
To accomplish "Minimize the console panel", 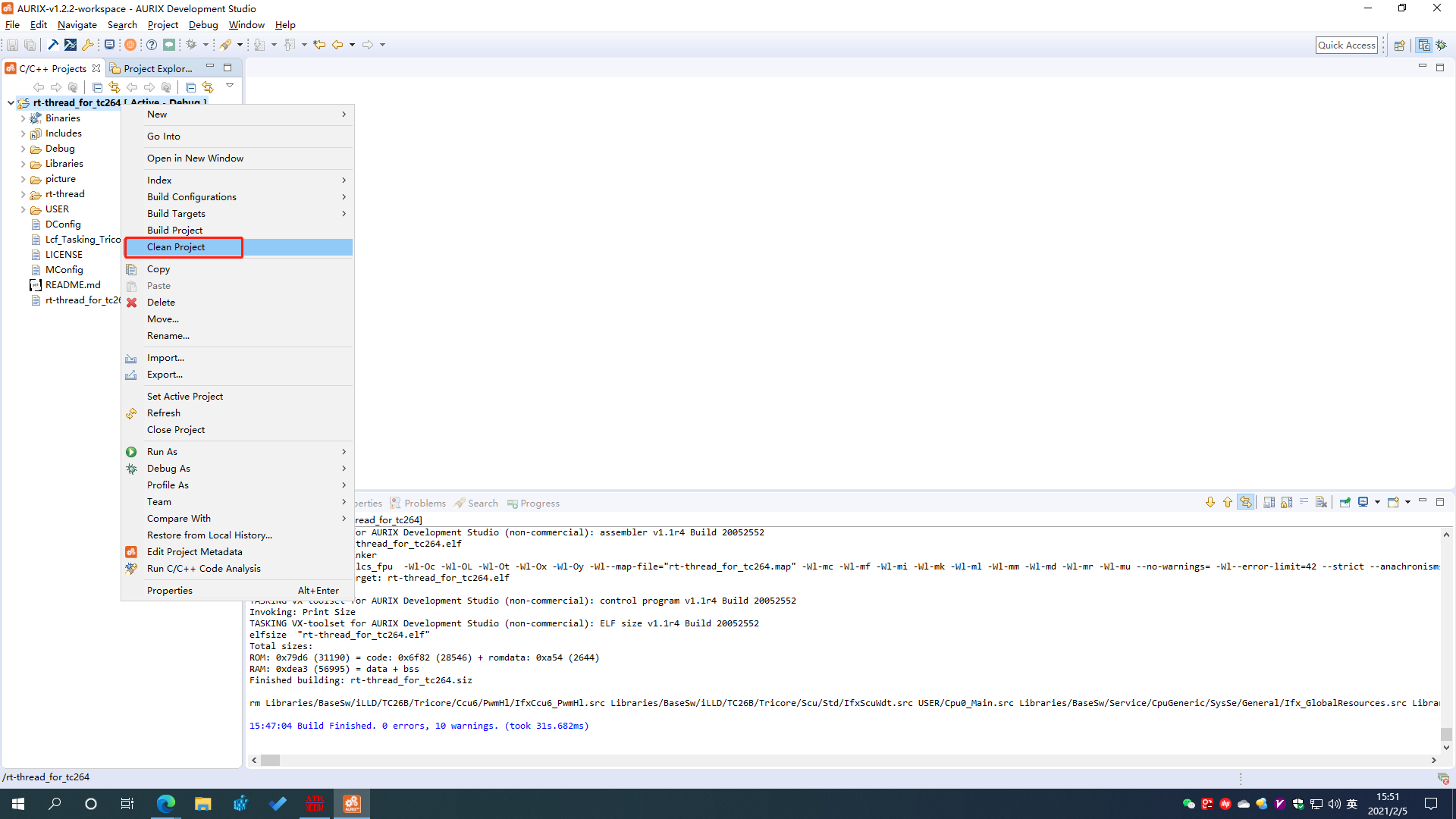I will [x=1423, y=501].
